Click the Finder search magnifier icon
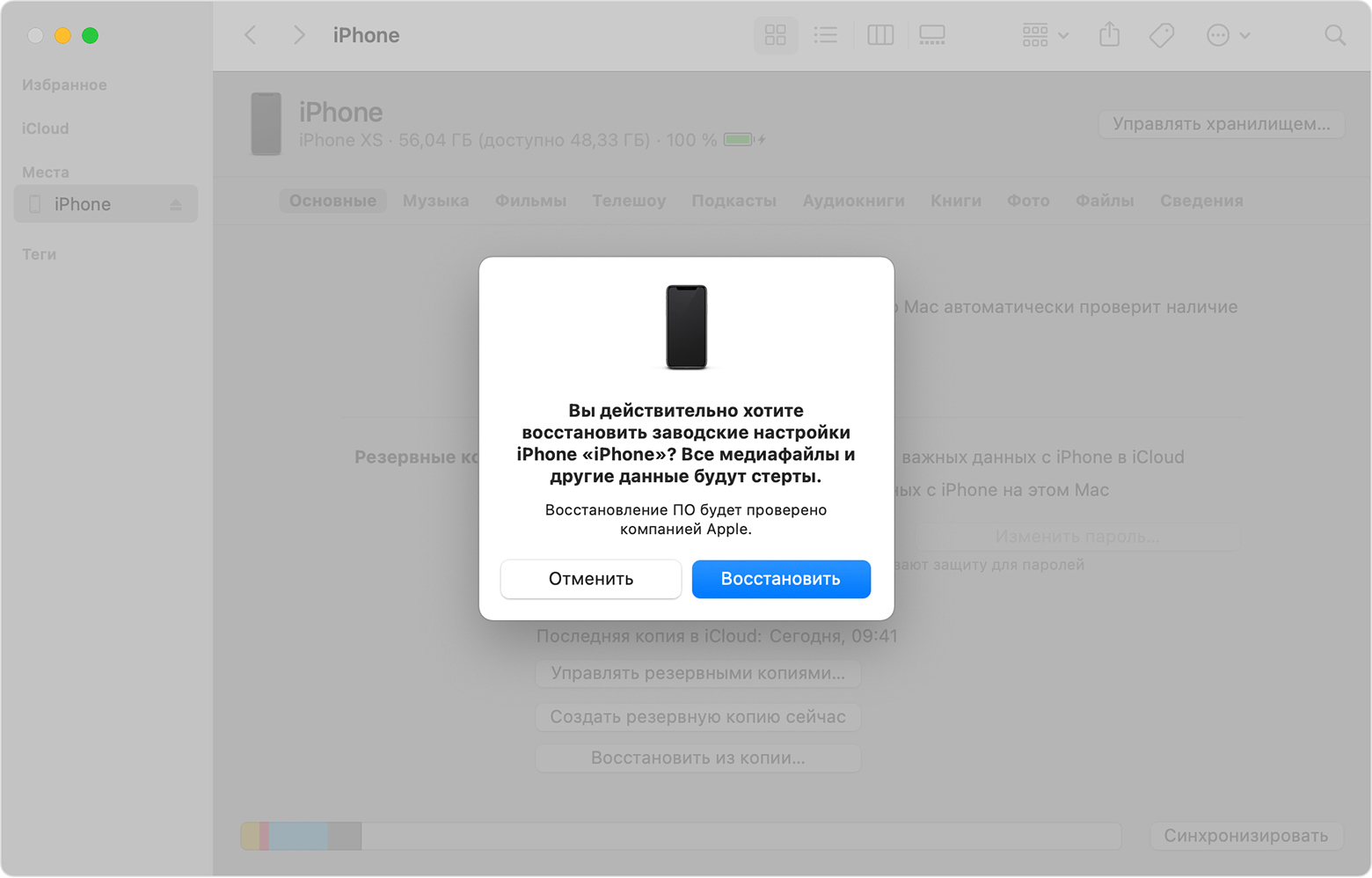Viewport: 1372px width, 878px height. 1335,35
